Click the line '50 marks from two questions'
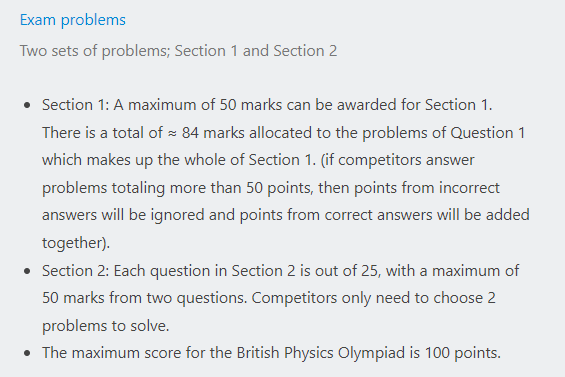The image size is (565, 377). pos(144,298)
